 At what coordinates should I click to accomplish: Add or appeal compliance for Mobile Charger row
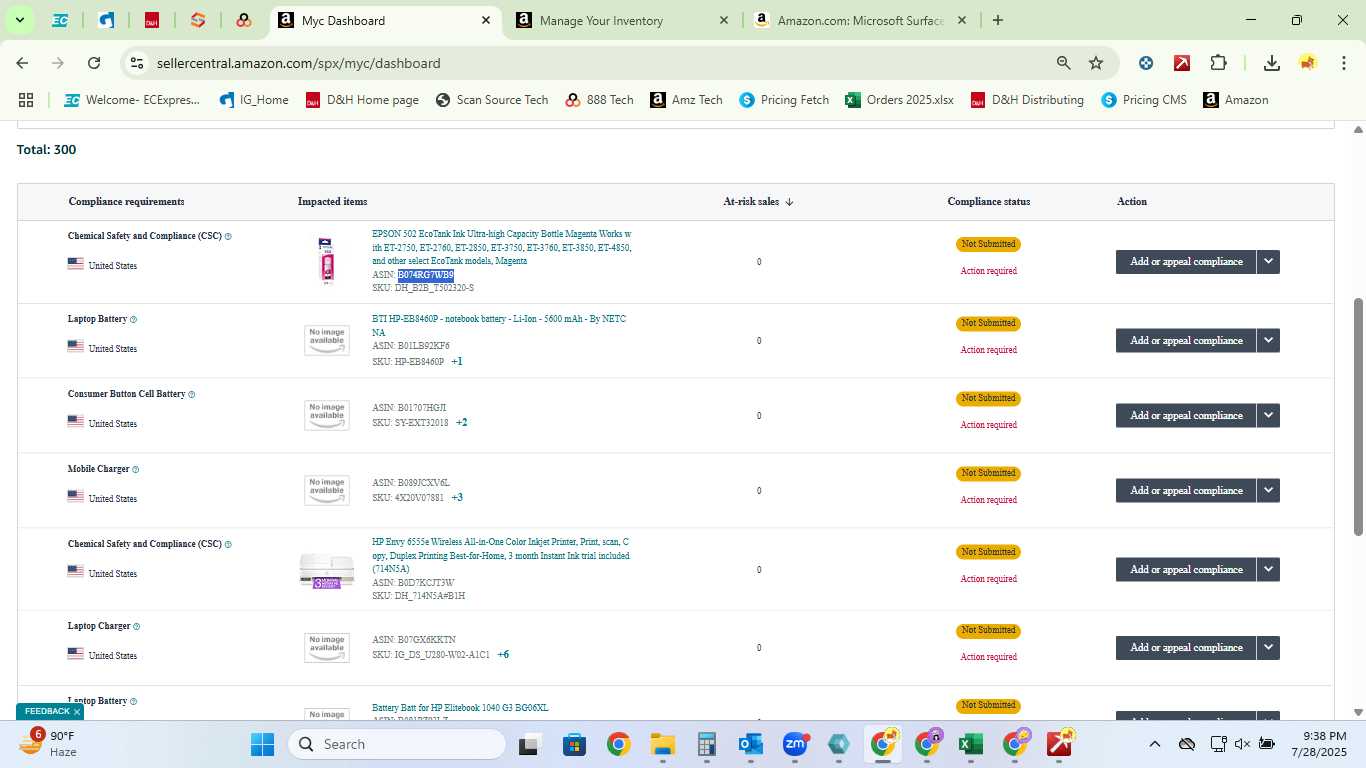coord(1186,491)
